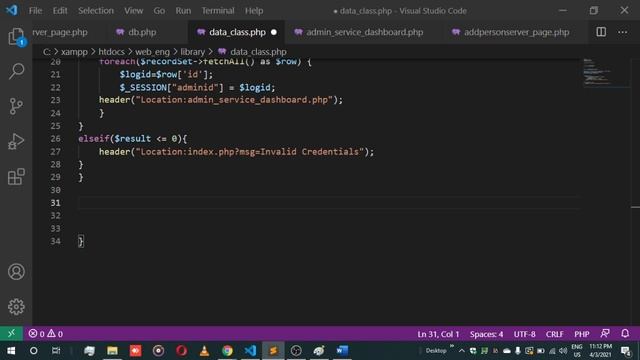Open Microsoft Word from taskbar
640x360 pixels.
[342, 350]
